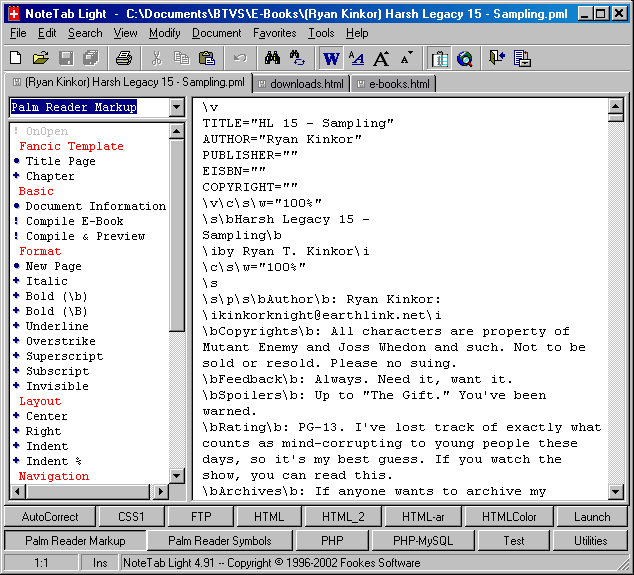Open the Favorites menu
634x575 pixels.
[275, 33]
